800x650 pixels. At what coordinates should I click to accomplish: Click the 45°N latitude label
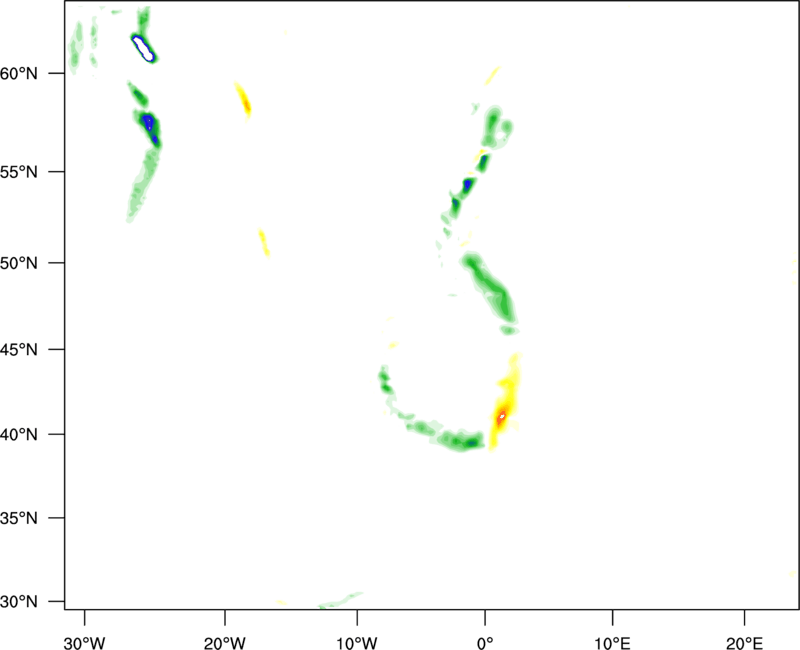tap(19, 349)
